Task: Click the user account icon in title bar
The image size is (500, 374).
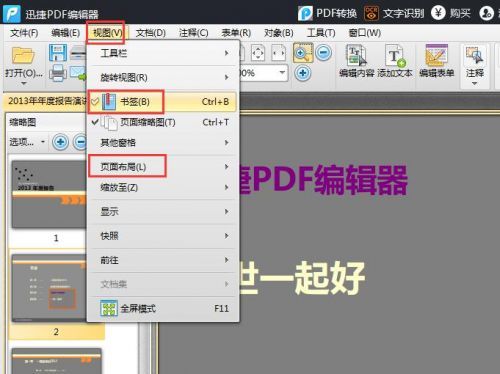Action: pos(486,13)
